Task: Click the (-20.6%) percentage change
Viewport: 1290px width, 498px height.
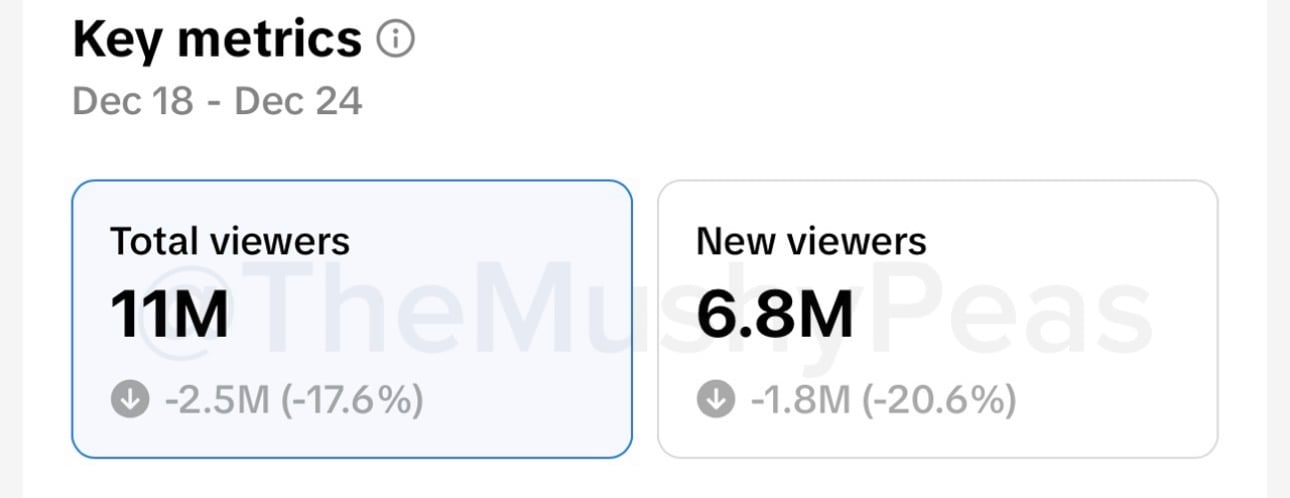Action: (940, 401)
